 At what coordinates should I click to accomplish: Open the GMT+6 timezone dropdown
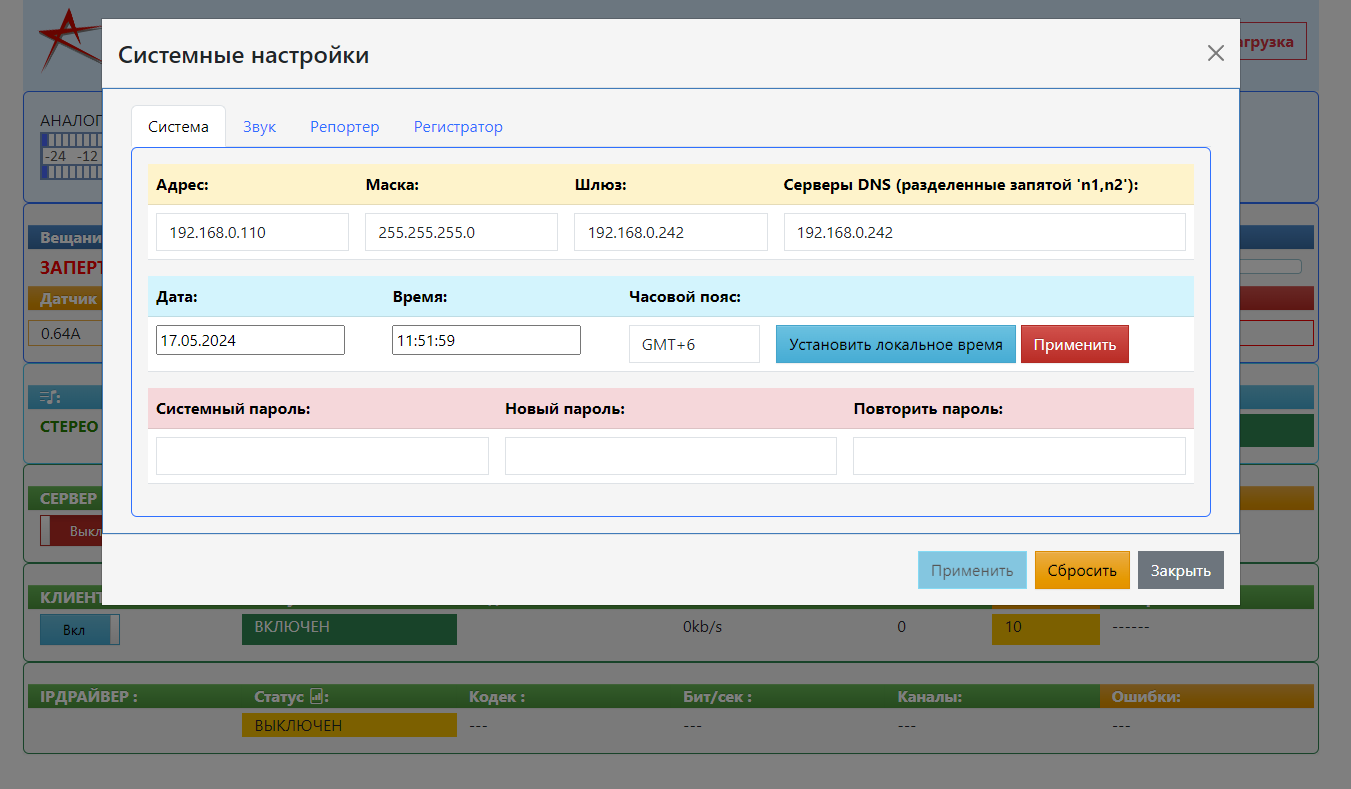[694, 345]
